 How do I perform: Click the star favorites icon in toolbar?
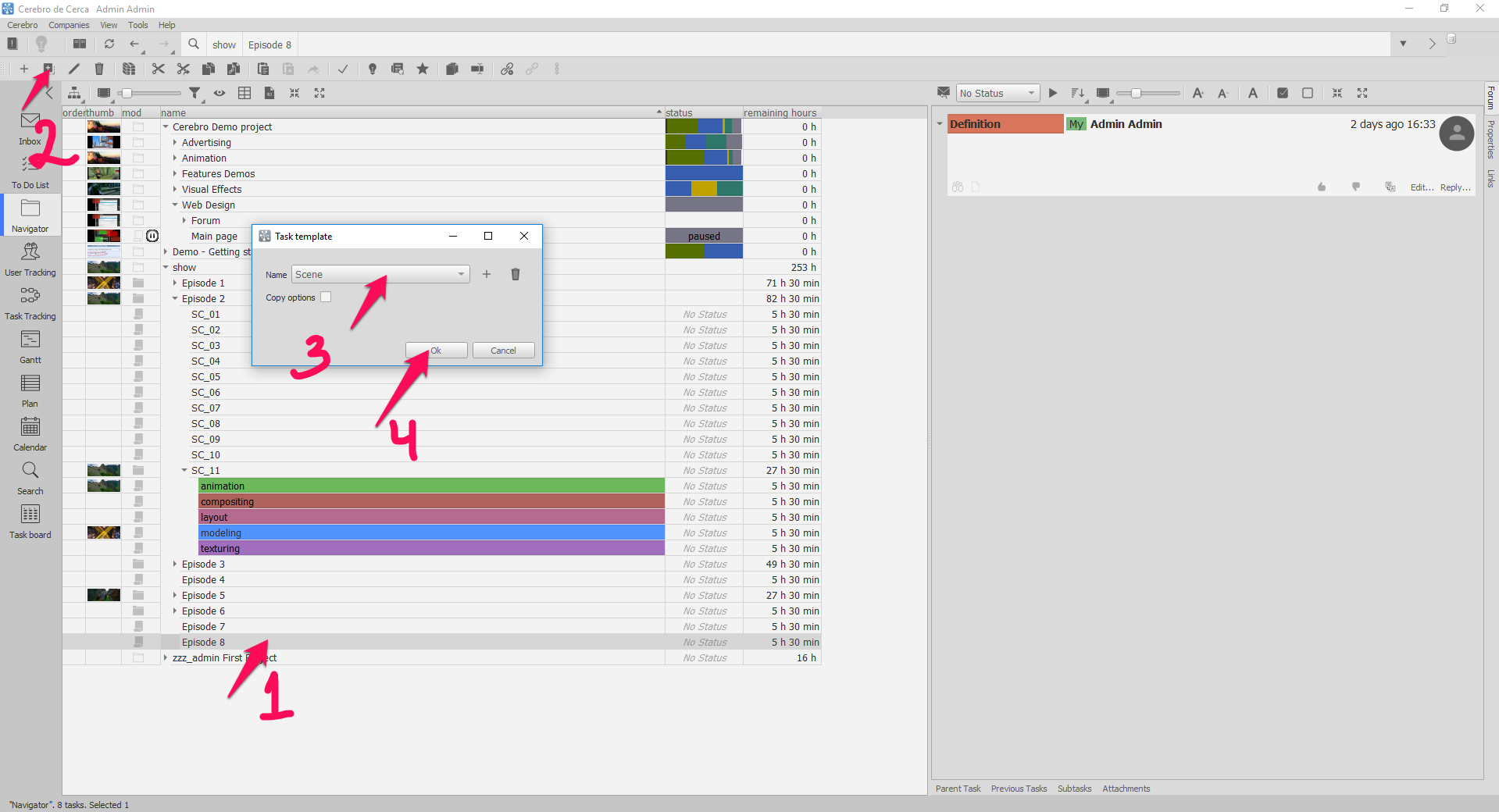pyautogui.click(x=423, y=69)
